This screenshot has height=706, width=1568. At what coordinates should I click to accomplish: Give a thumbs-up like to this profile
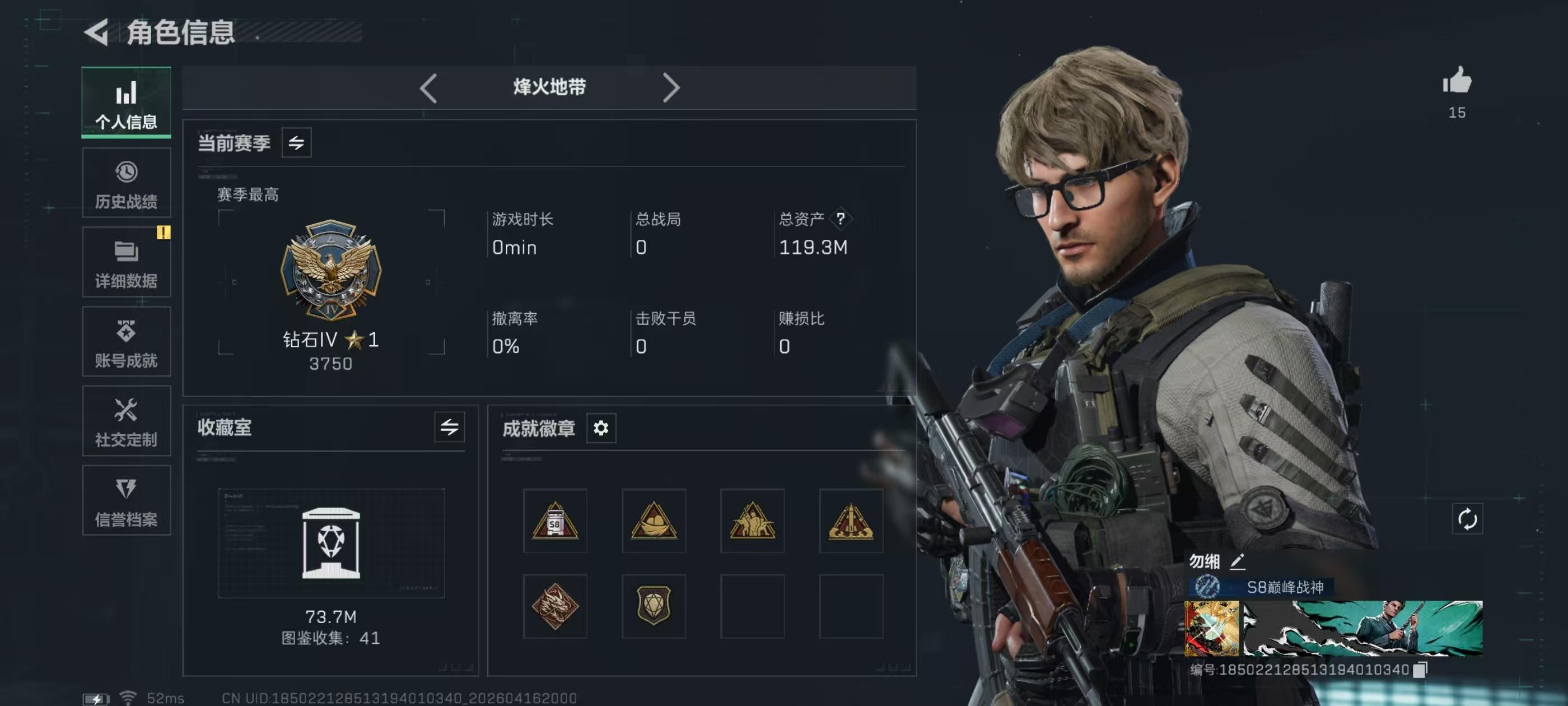click(x=1457, y=81)
